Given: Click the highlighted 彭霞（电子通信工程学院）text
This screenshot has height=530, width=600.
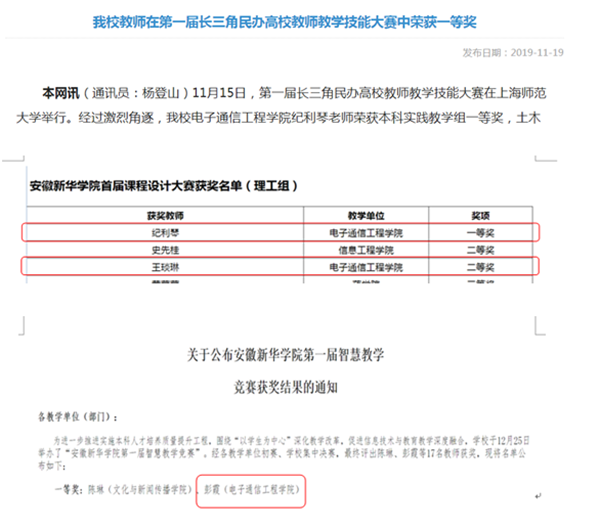Looking at the screenshot, I should point(249,492).
